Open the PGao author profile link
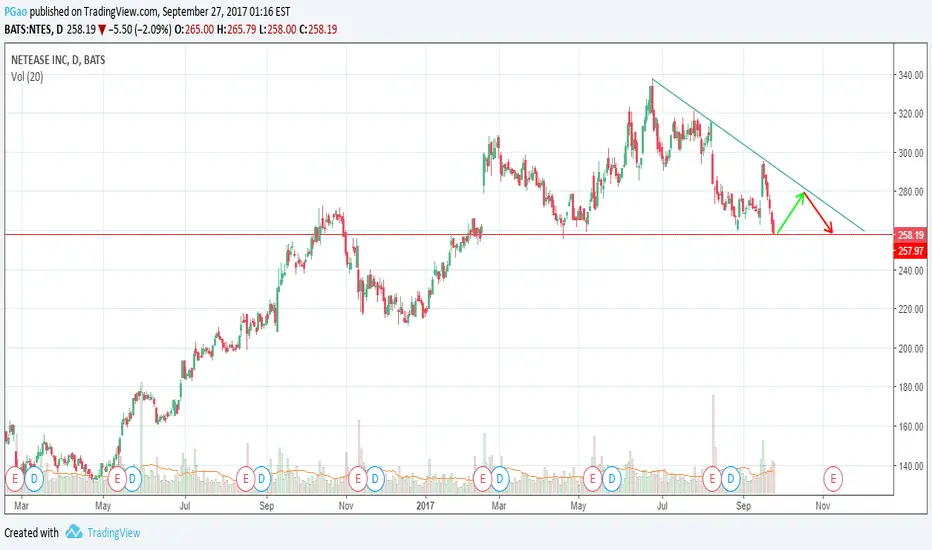 pos(15,12)
